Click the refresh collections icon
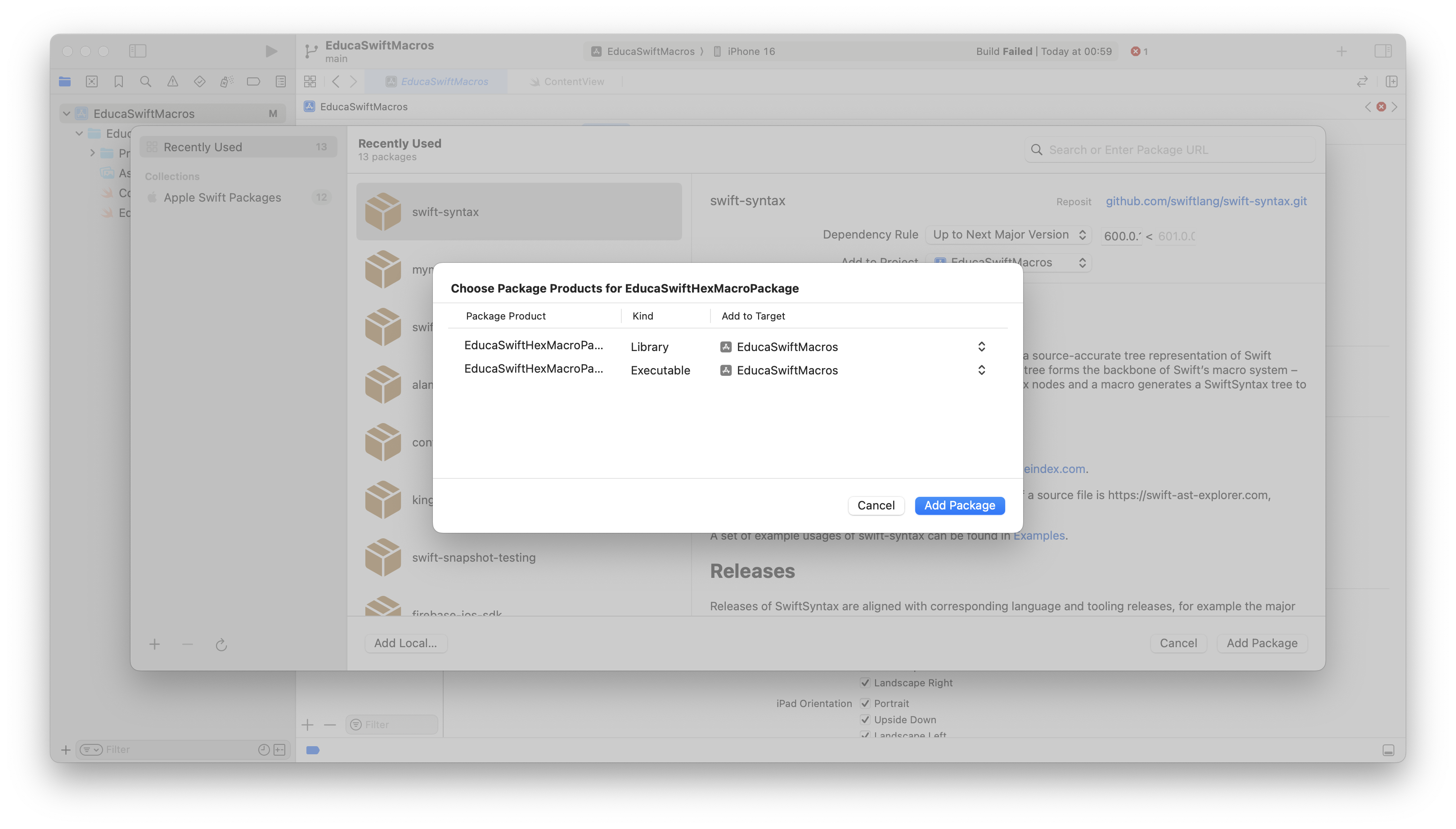This screenshot has height=829, width=1456. click(221, 644)
